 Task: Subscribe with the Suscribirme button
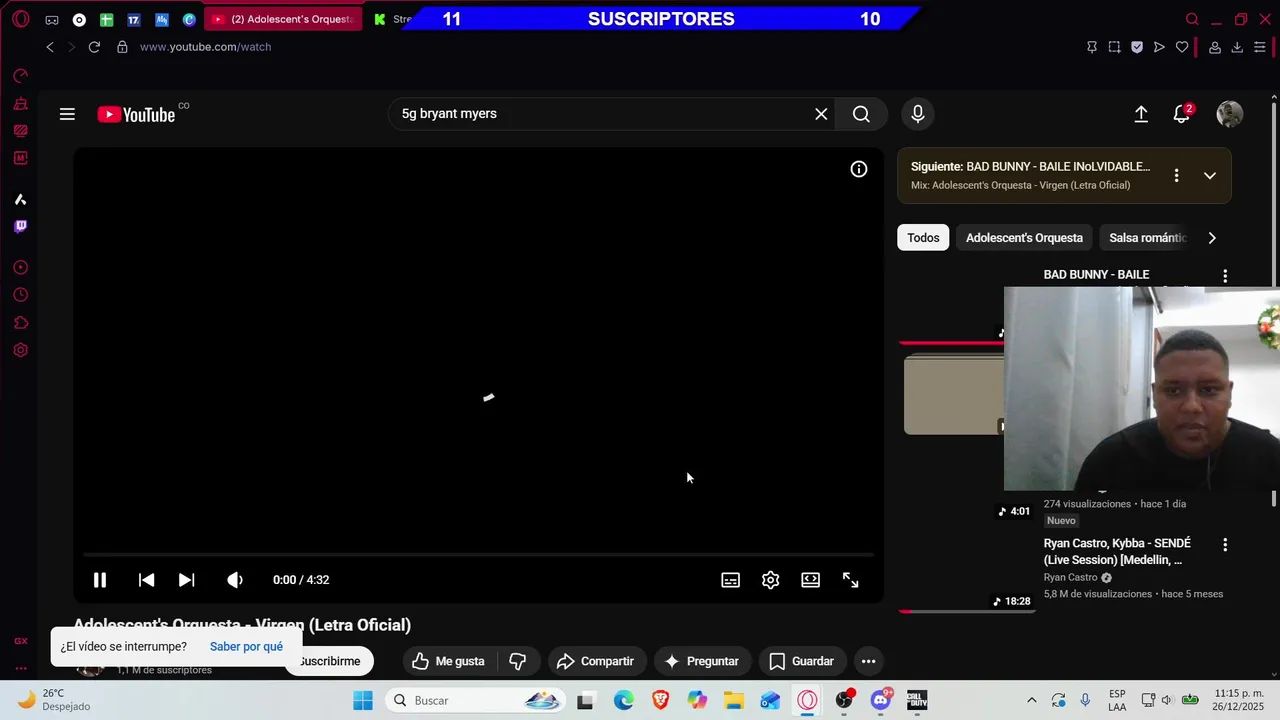329,661
